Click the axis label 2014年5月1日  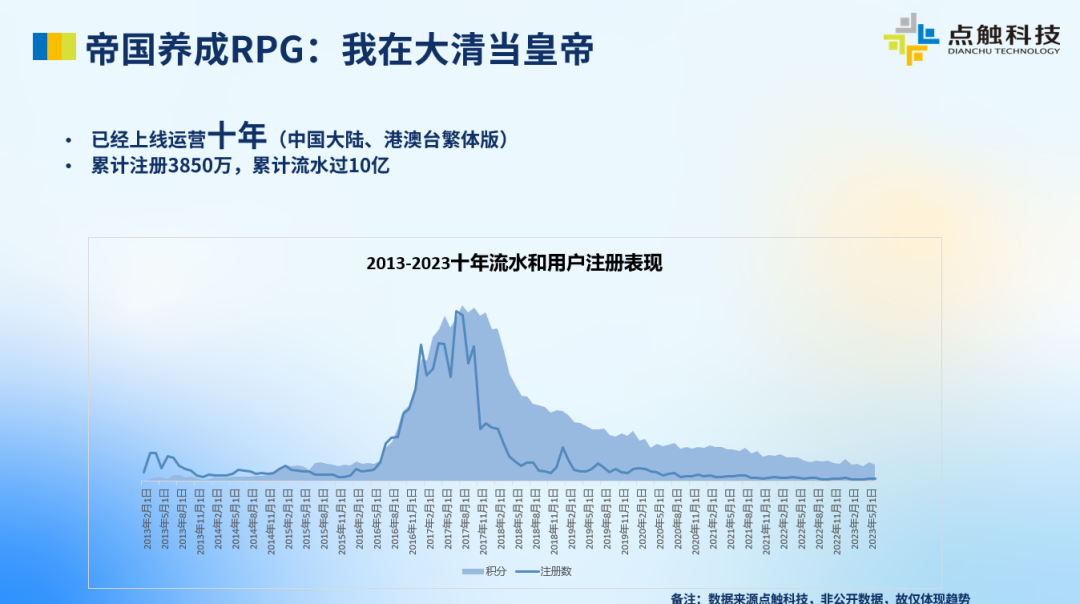coord(236,519)
